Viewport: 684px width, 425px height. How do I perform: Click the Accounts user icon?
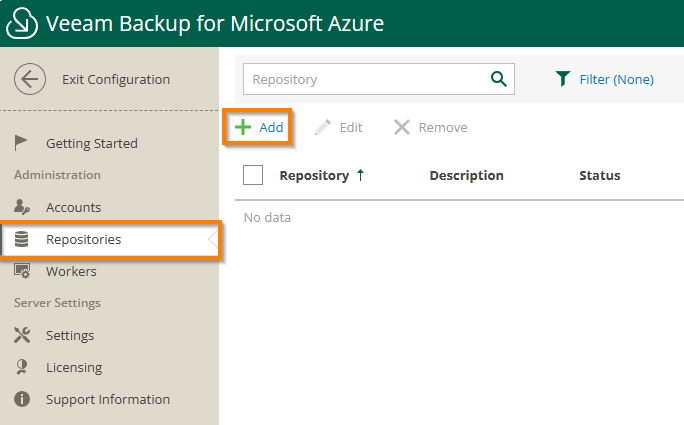tap(22, 207)
